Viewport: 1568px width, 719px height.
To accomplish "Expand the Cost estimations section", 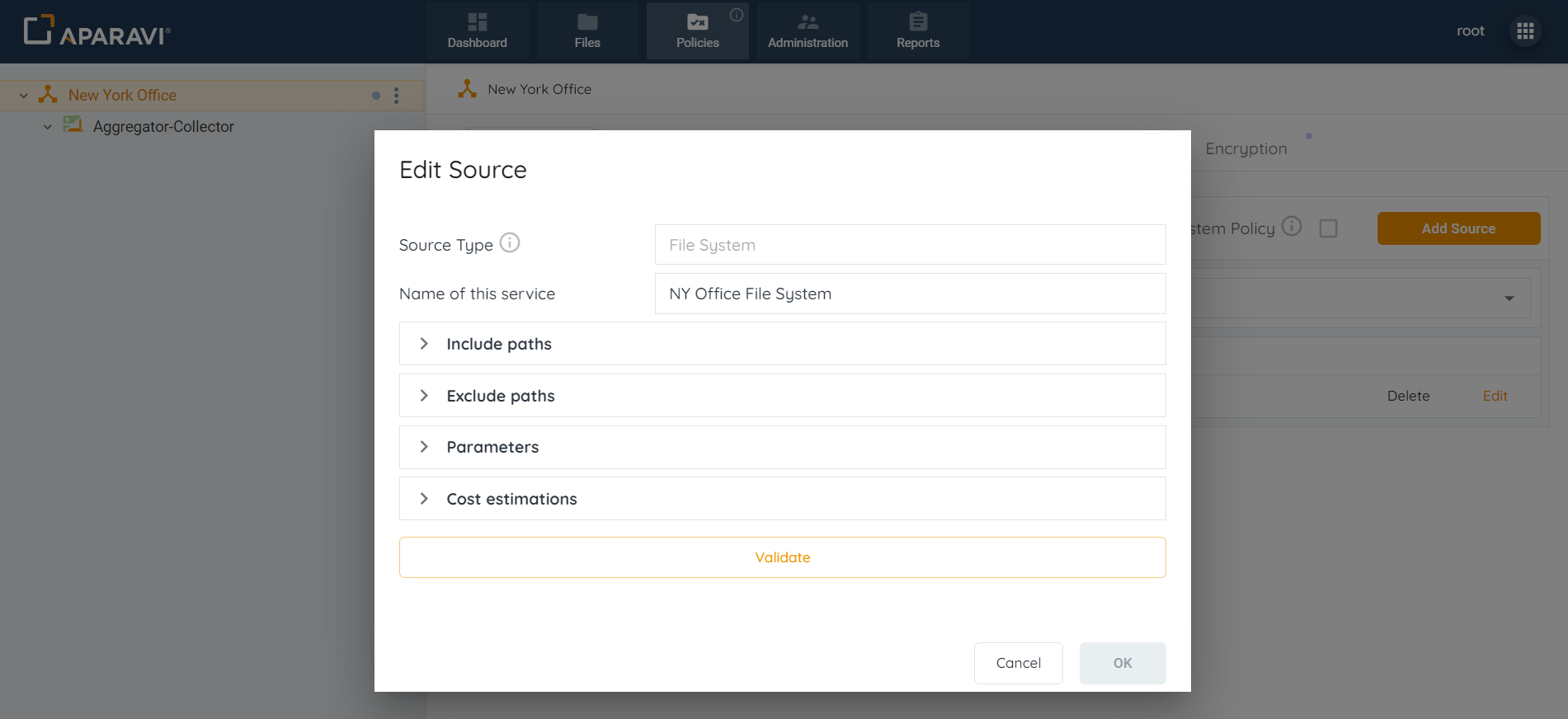I will [x=424, y=499].
